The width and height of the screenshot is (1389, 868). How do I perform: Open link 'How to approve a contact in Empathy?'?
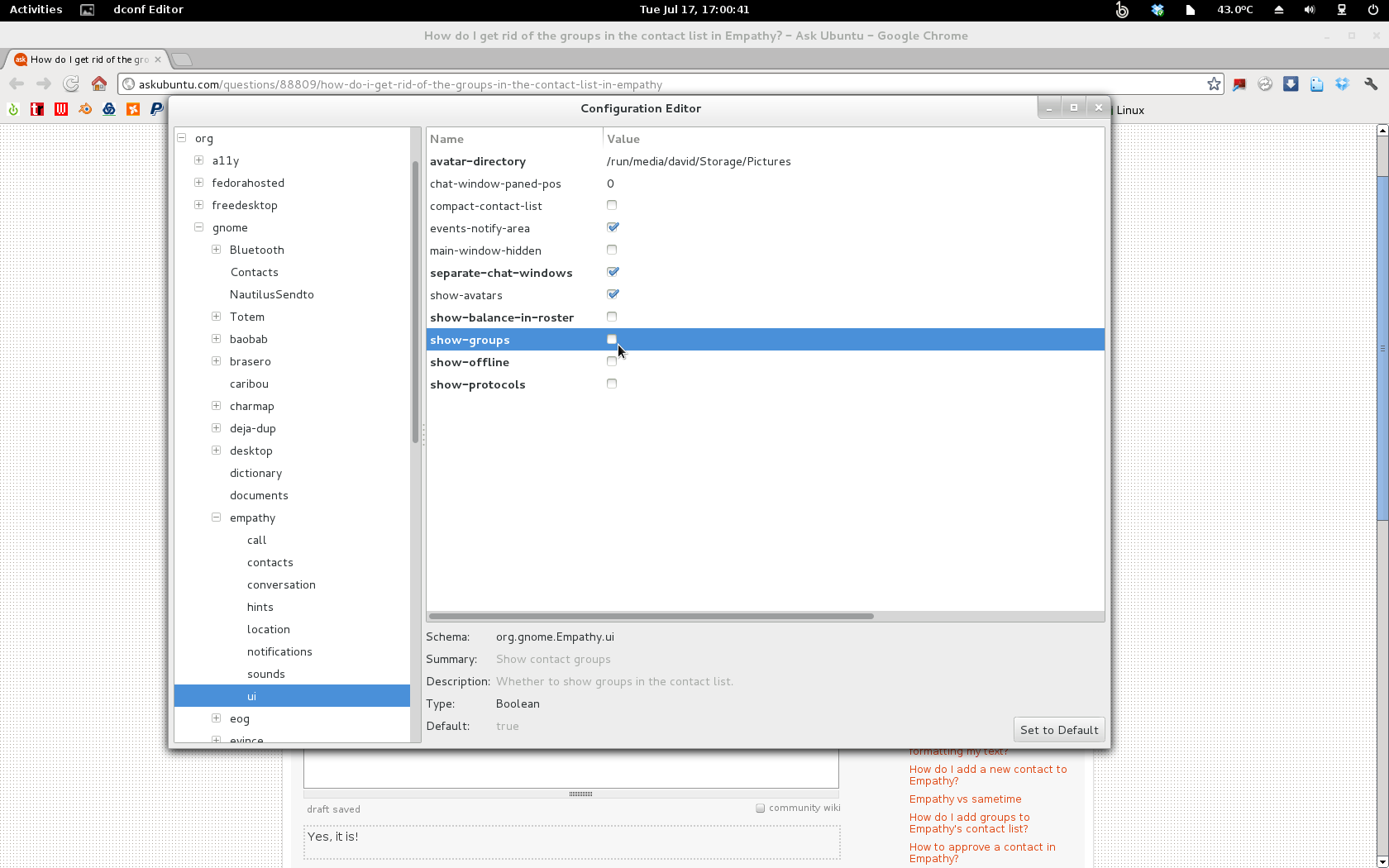[x=982, y=852]
